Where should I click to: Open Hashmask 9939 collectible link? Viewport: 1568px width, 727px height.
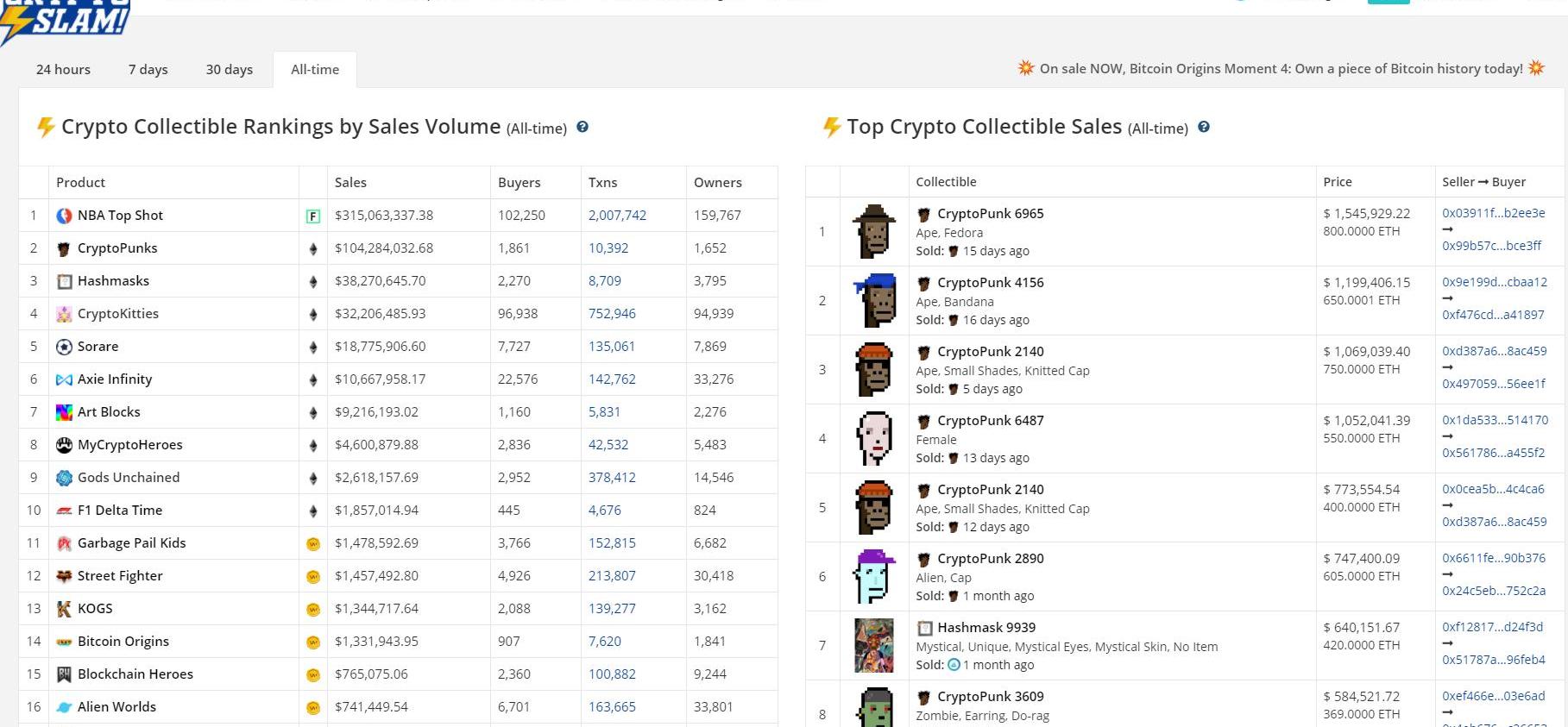point(986,628)
